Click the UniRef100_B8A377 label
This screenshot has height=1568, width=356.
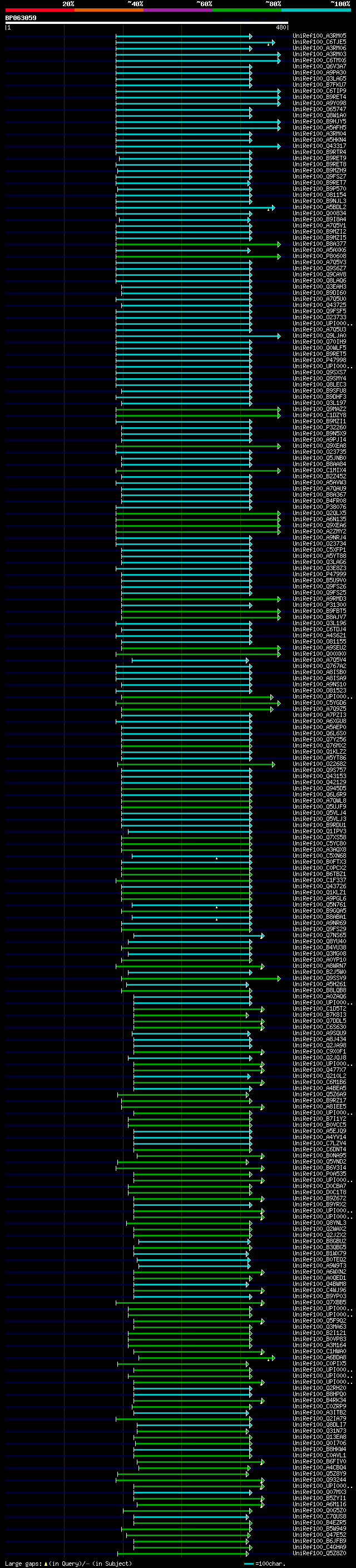(319, 244)
